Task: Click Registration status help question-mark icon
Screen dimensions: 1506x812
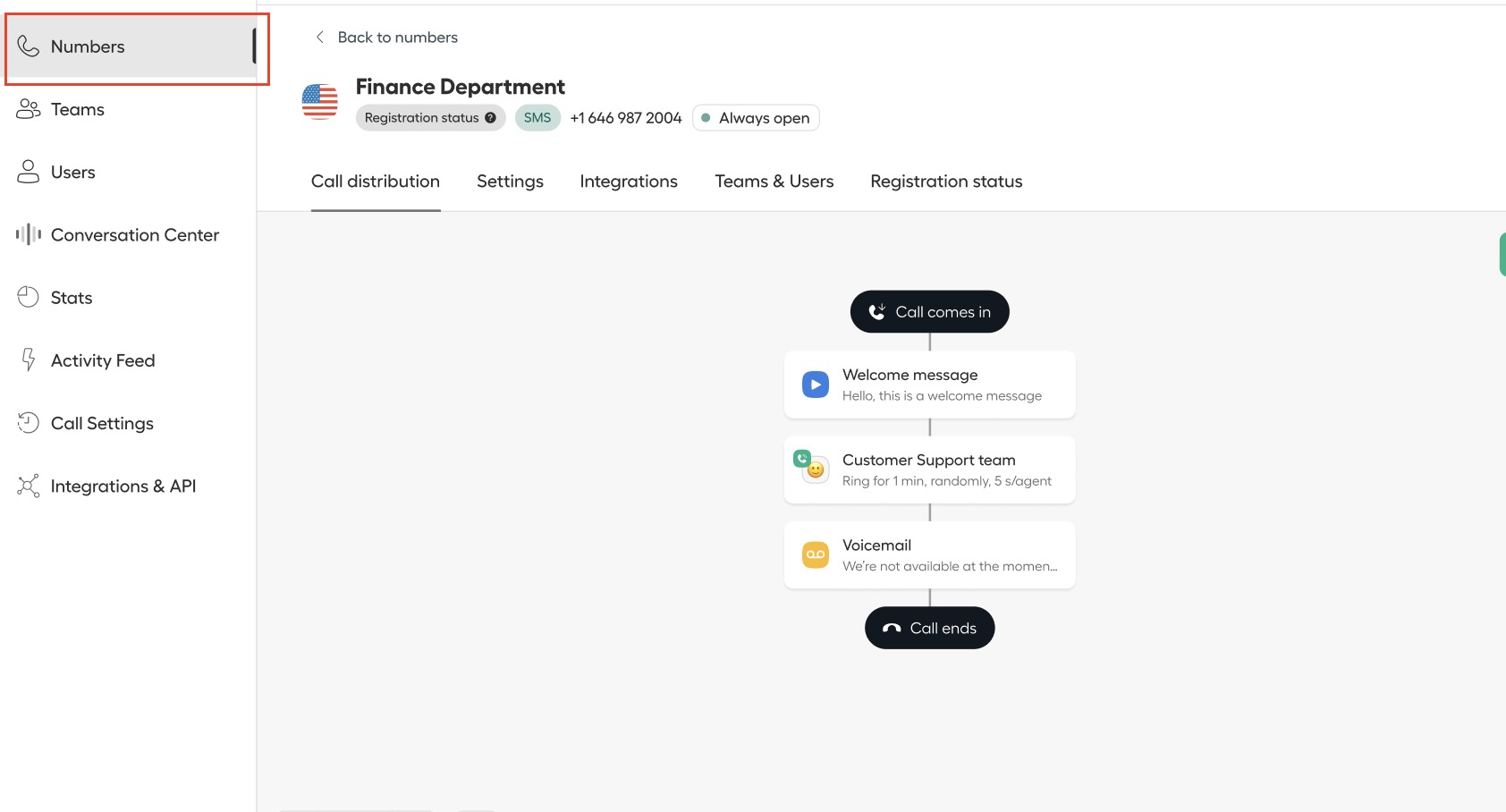Action: [x=490, y=118]
